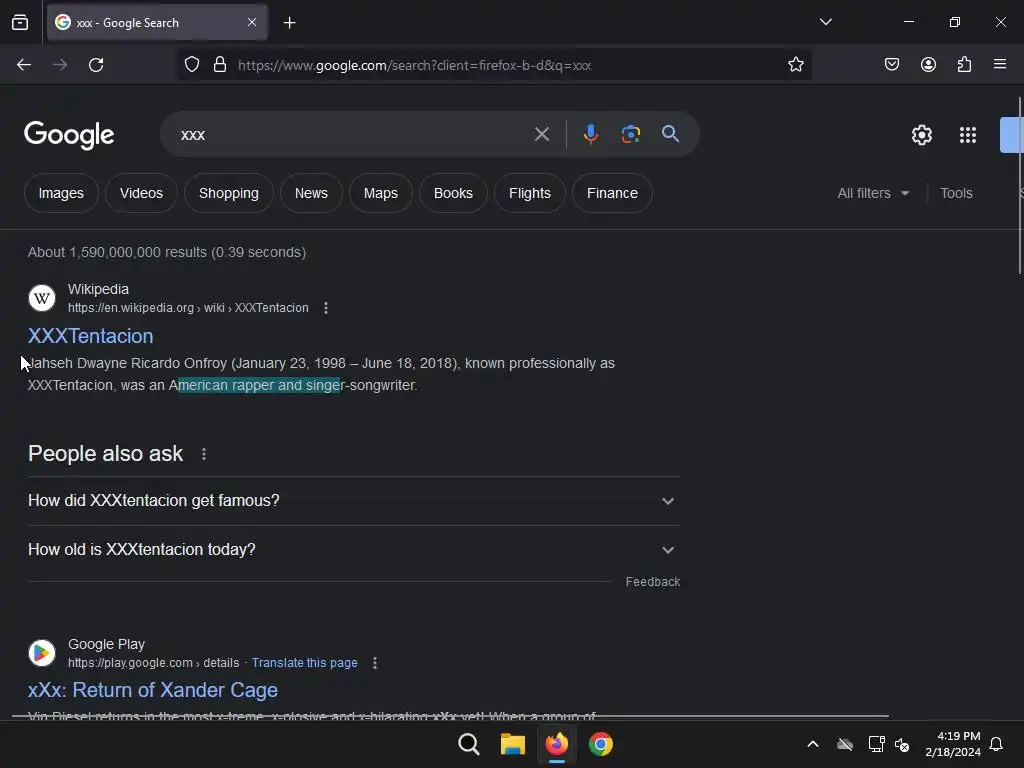Open Firefox application menu

click(x=1000, y=64)
